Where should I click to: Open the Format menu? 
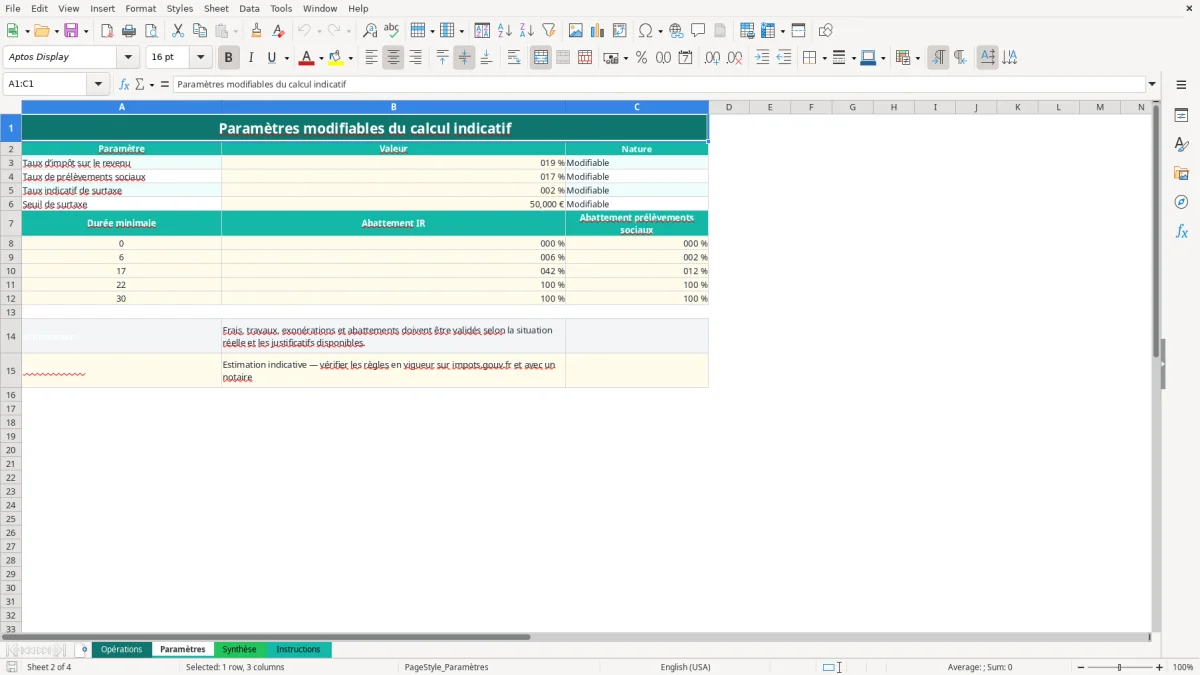tap(140, 8)
